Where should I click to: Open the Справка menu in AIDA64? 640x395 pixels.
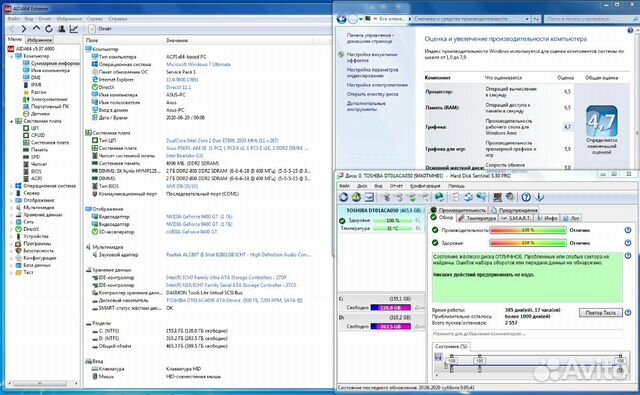click(x=118, y=19)
